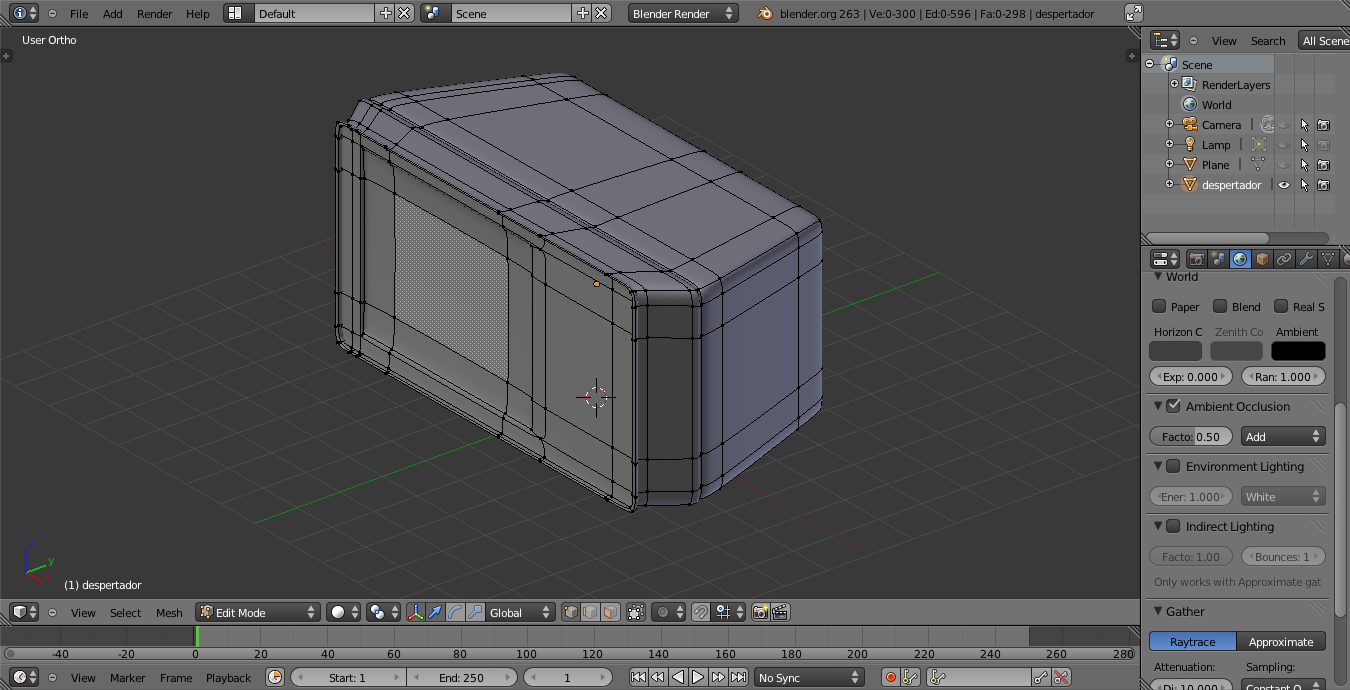The width and height of the screenshot is (1350, 690).
Task: Open the timeline editor type selector
Action: click(25, 677)
